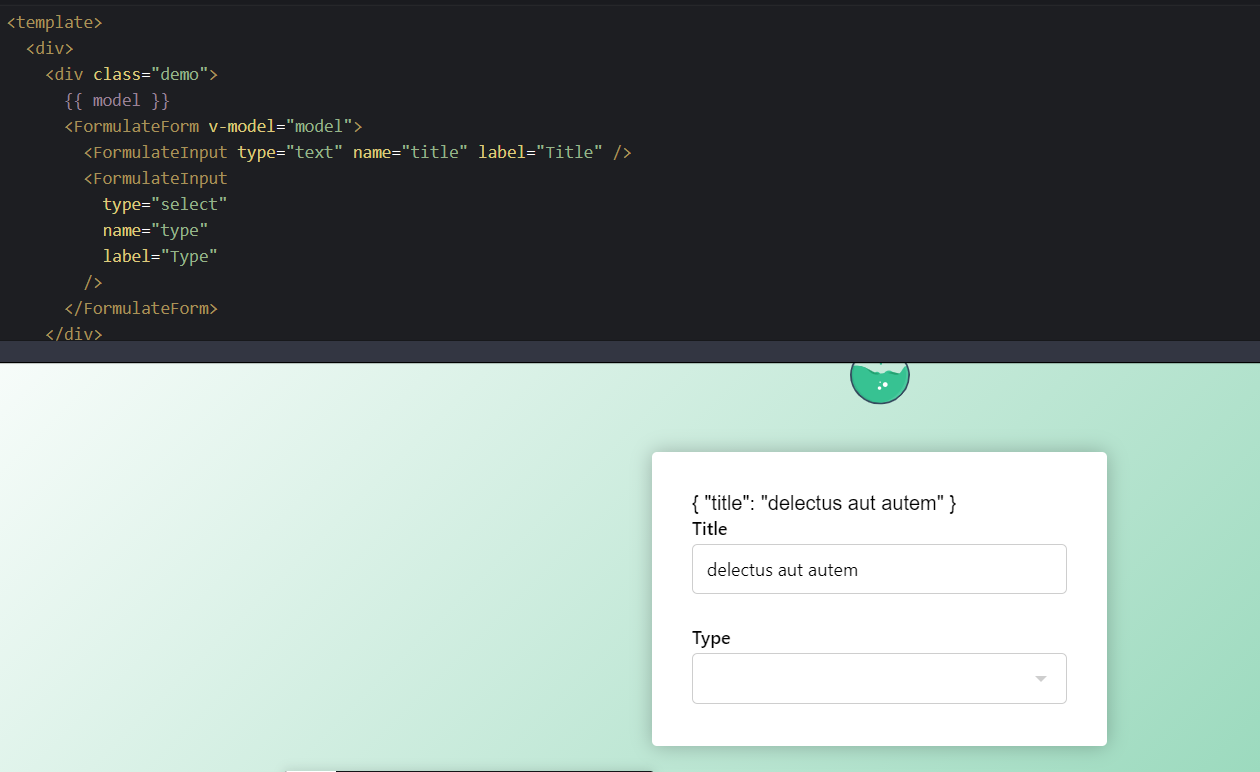This screenshot has width=1260, height=772.
Task: Click the type="text" FormulateInput line
Action: 358,152
